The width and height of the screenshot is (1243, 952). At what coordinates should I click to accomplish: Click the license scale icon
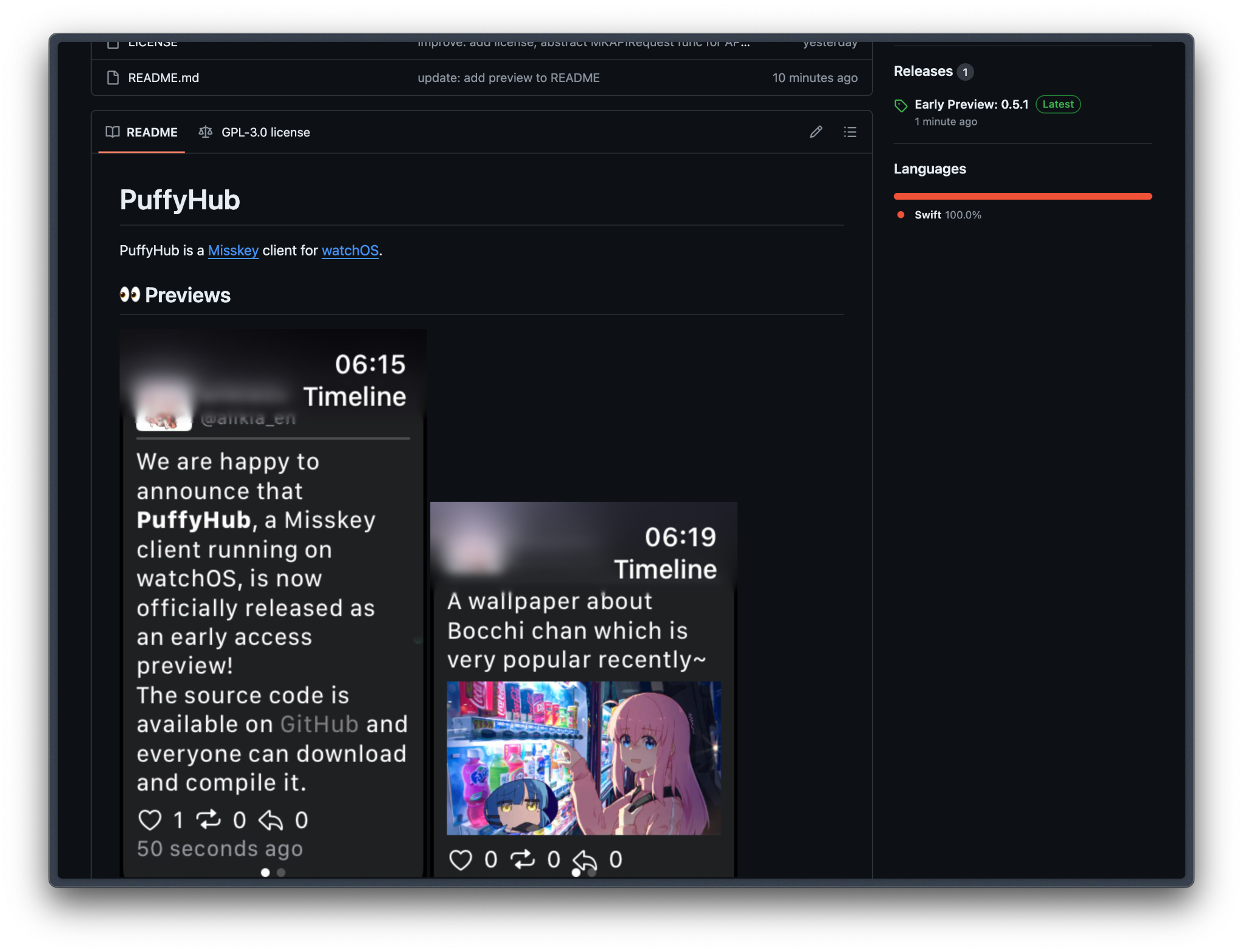205,132
